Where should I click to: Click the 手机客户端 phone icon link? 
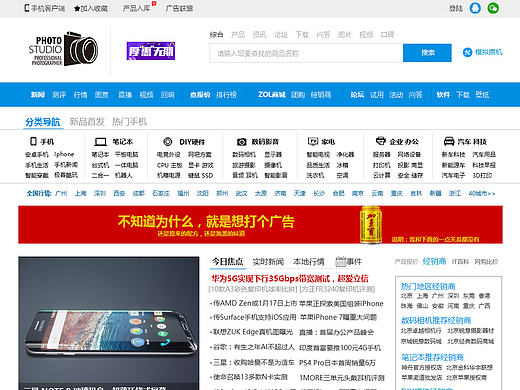[44, 8]
